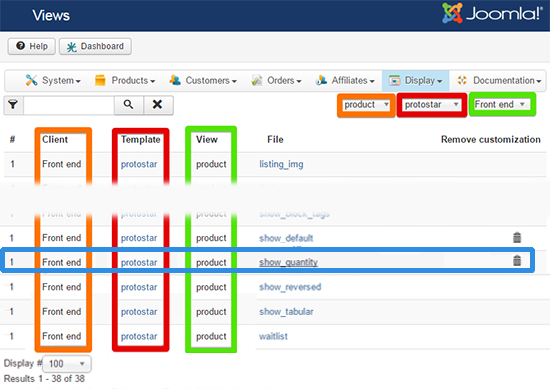Click the filter funnel icon

[13, 105]
